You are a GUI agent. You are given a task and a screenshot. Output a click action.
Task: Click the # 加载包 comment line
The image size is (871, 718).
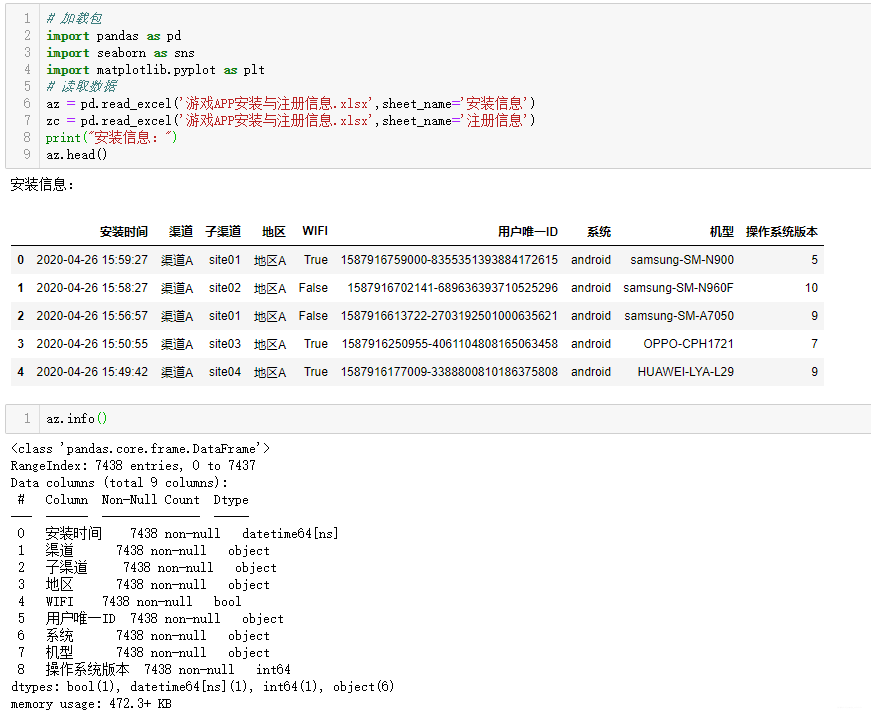[74, 19]
